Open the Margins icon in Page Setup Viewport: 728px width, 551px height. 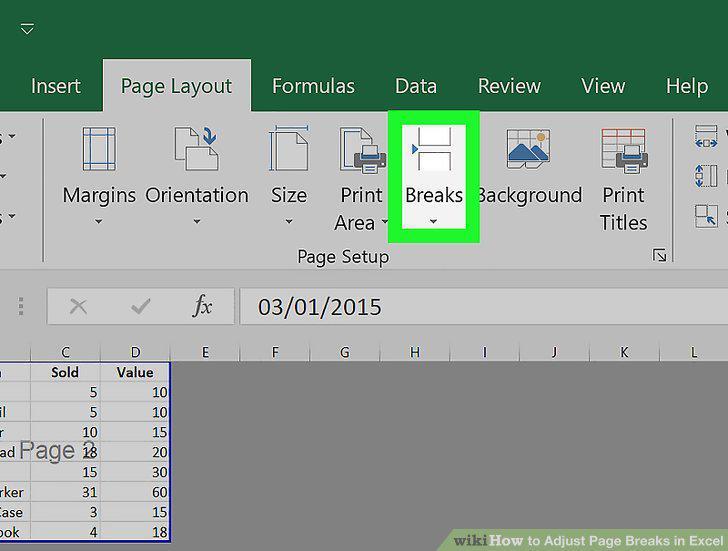99,149
